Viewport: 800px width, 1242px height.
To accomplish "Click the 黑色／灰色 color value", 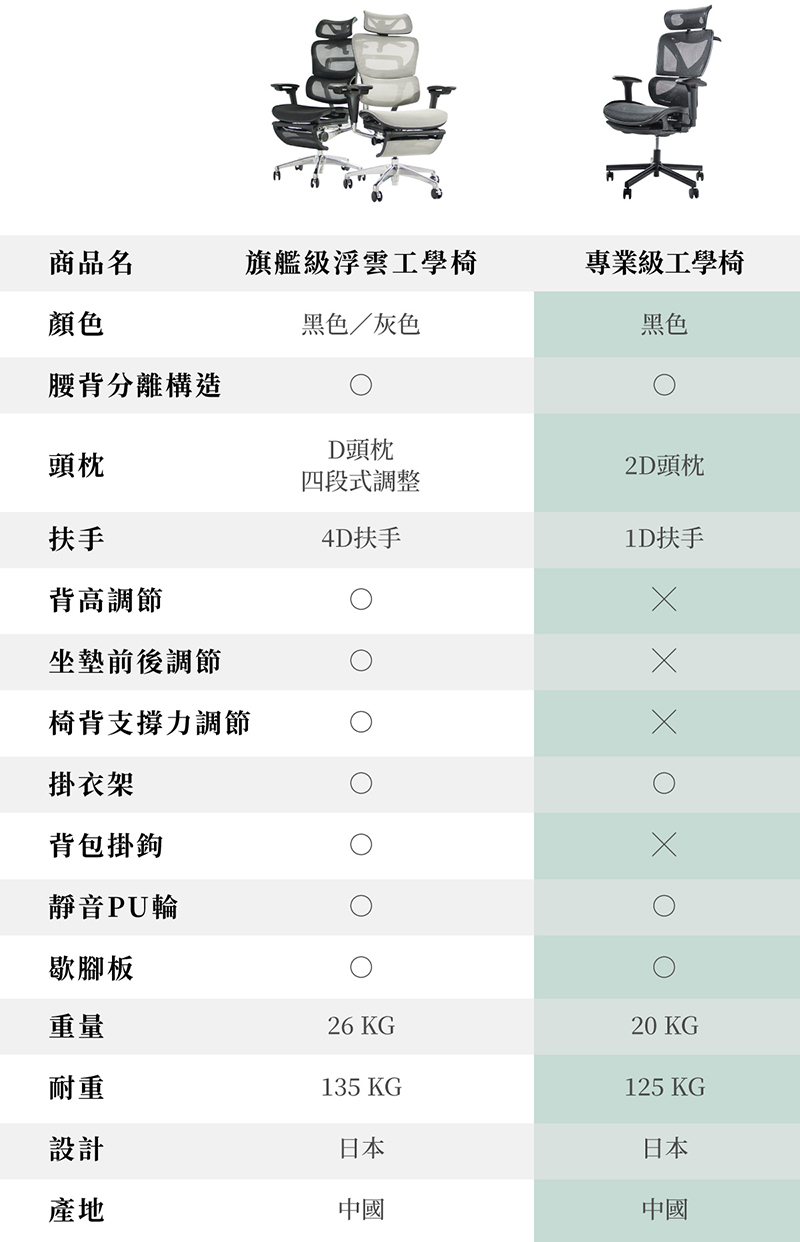I will pos(361,324).
